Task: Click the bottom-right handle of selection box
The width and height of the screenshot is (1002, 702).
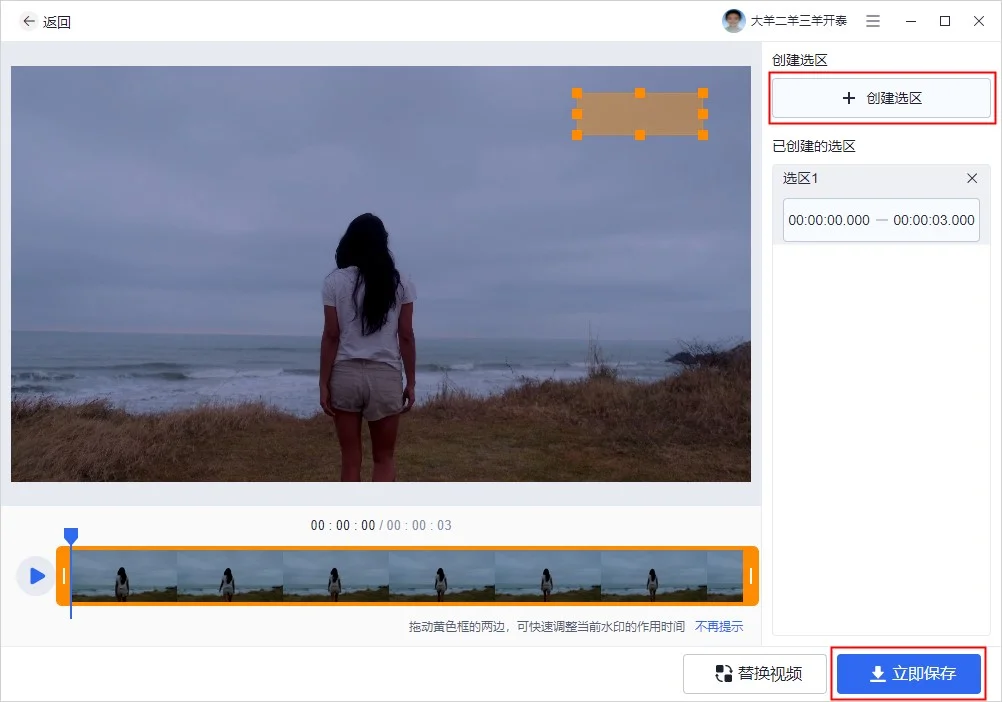Action: coord(703,135)
